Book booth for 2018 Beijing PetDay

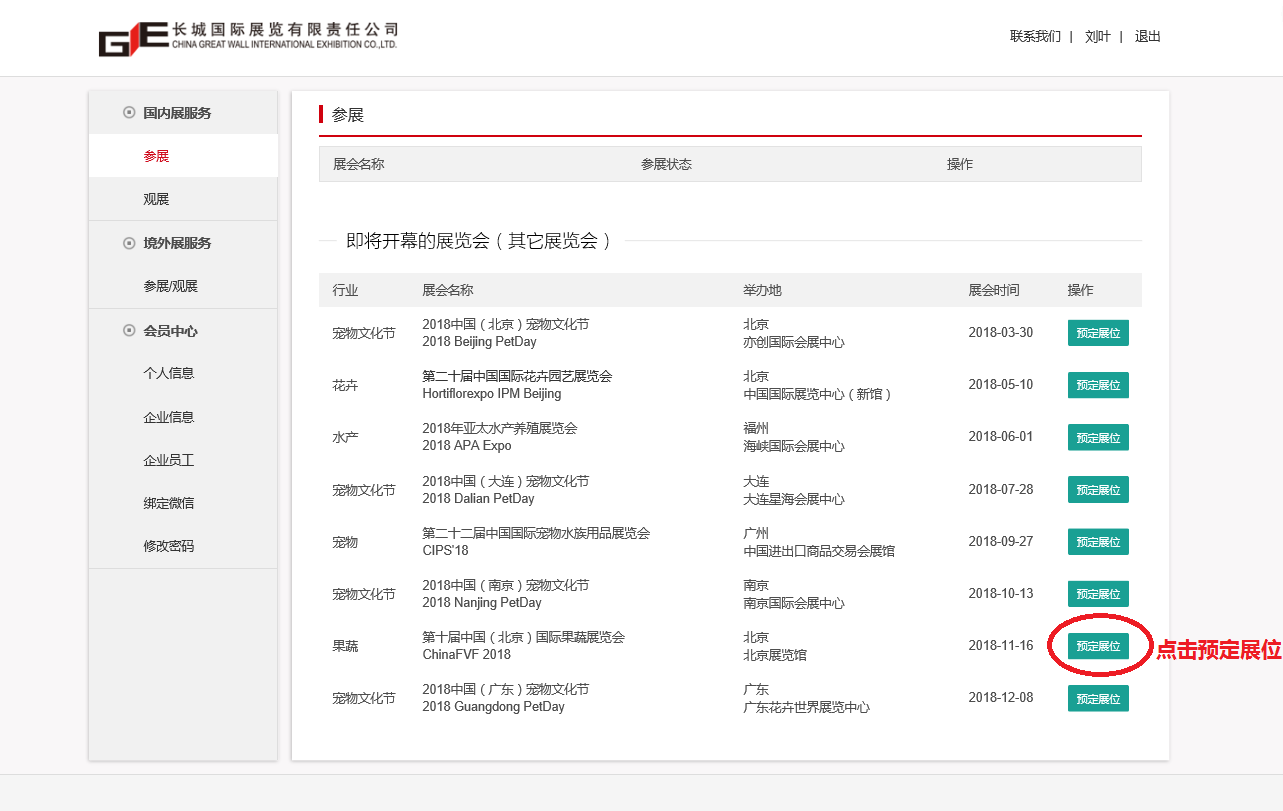pyautogui.click(x=1098, y=333)
